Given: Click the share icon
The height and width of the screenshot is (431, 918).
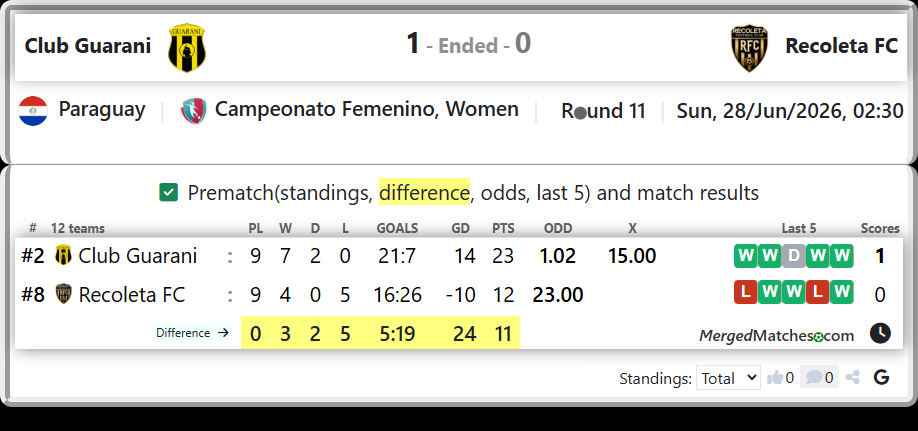Looking at the screenshot, I should tap(852, 378).
